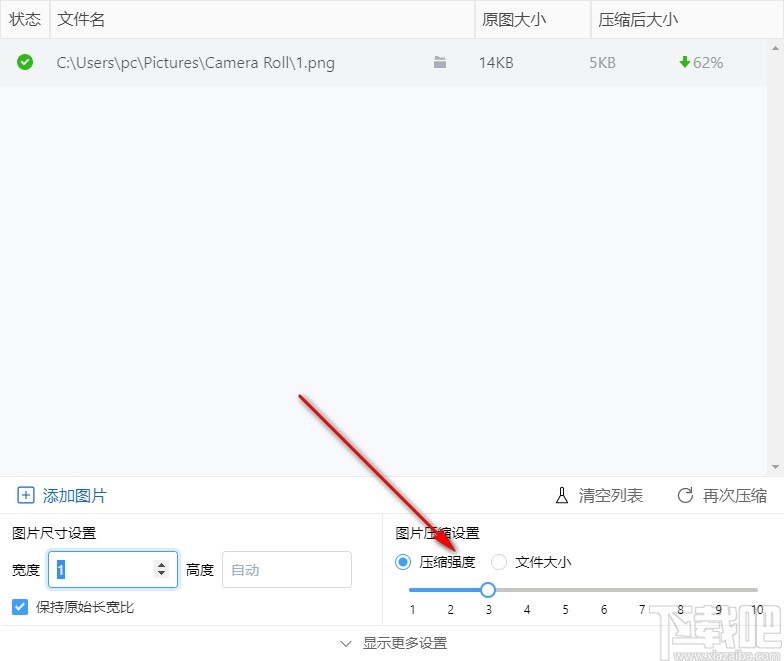This screenshot has width=784, height=661.
Task: Select the 文件大小 radio button
Action: coord(498,562)
